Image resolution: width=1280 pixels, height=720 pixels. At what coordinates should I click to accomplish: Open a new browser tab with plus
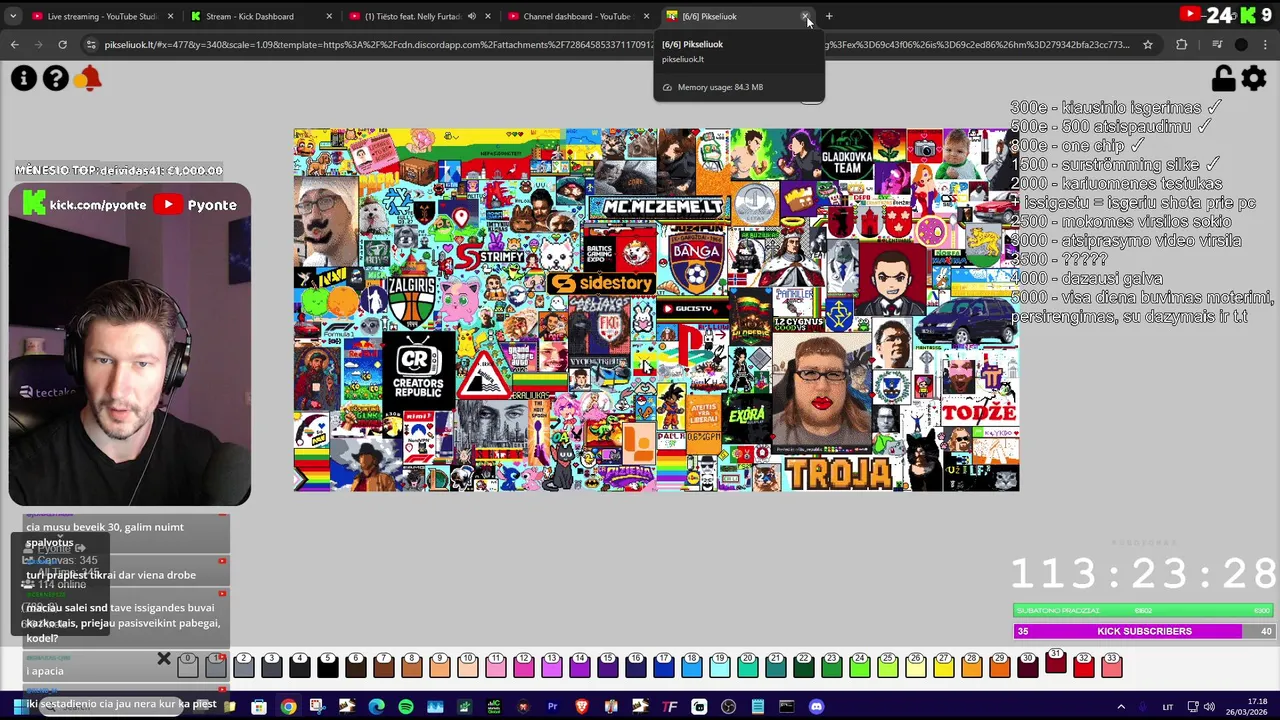coord(829,16)
